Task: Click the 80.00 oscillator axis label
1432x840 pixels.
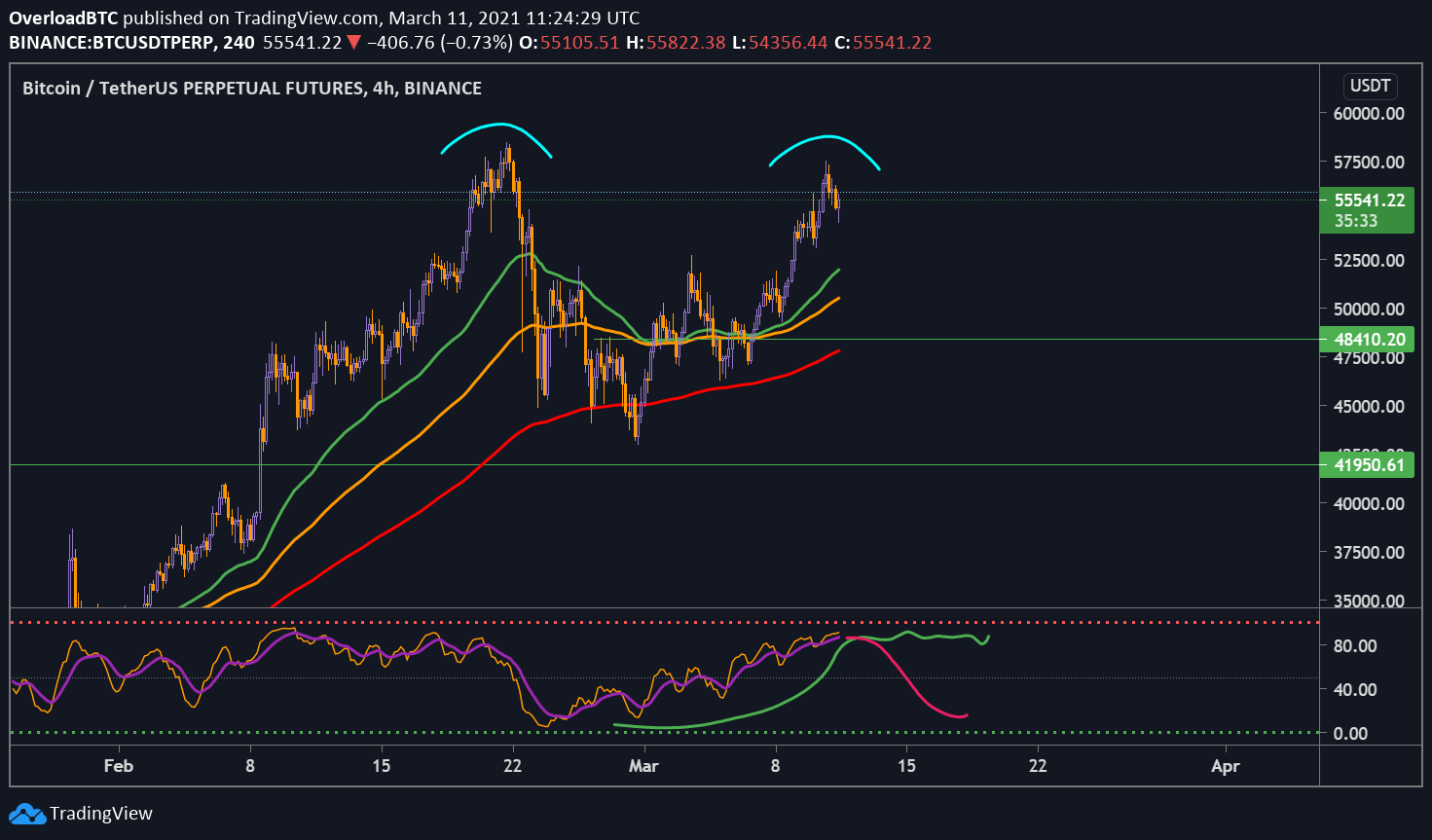Action: pyautogui.click(x=1355, y=645)
